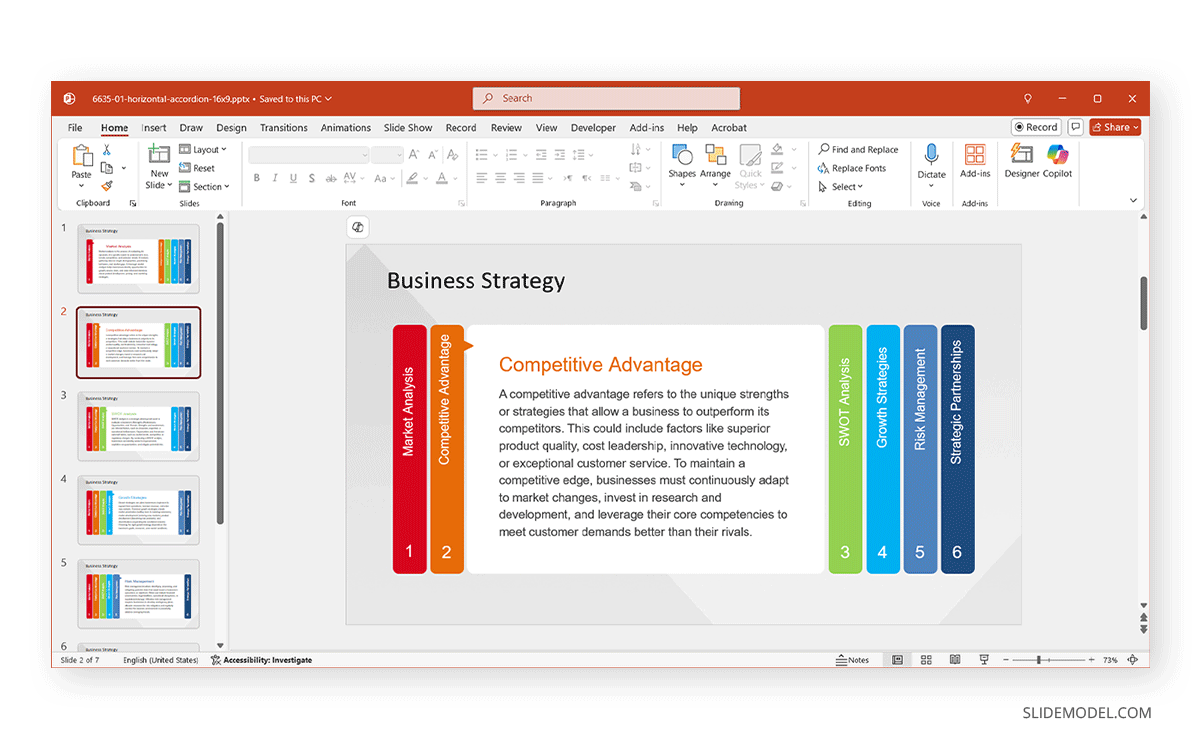
Task: Switch to Reading View
Action: 955,660
